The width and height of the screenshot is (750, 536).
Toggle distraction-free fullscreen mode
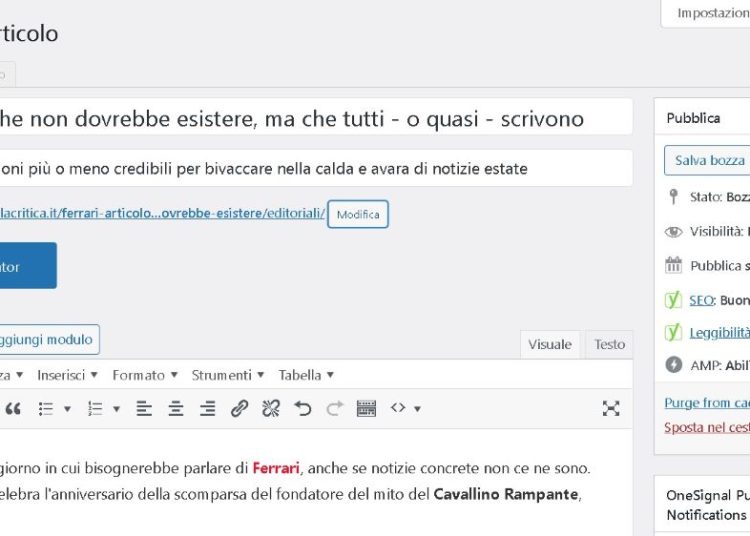611,408
